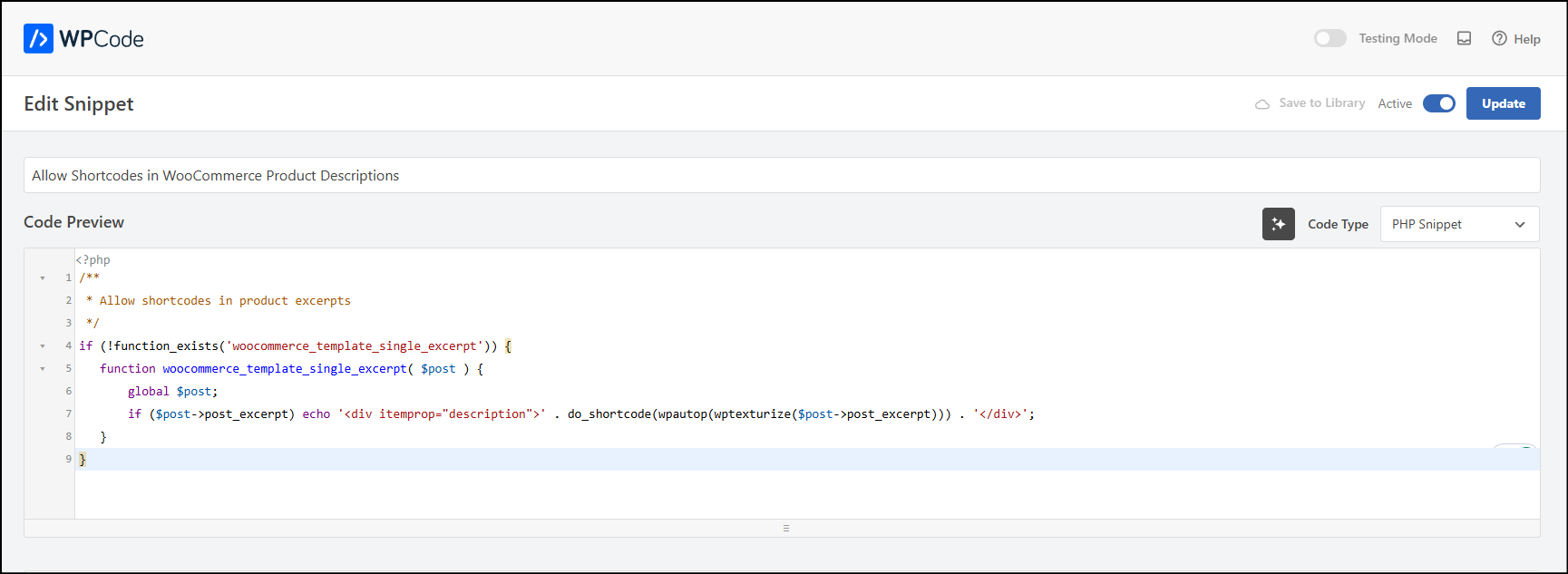This screenshot has width=1568, height=574.
Task: Click the WPCode logo
Action: click(83, 39)
